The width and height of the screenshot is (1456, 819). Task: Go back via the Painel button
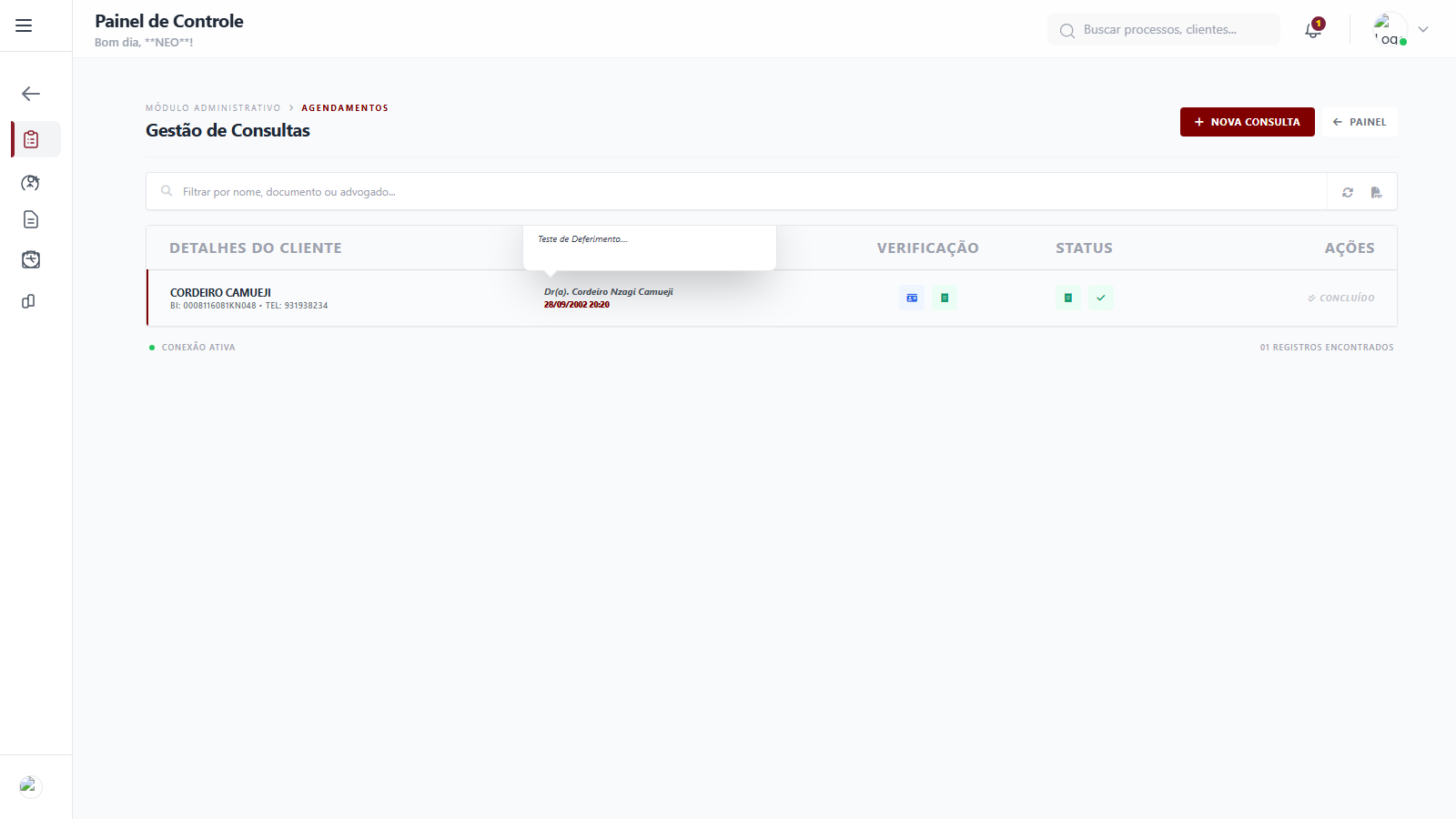click(x=1360, y=122)
